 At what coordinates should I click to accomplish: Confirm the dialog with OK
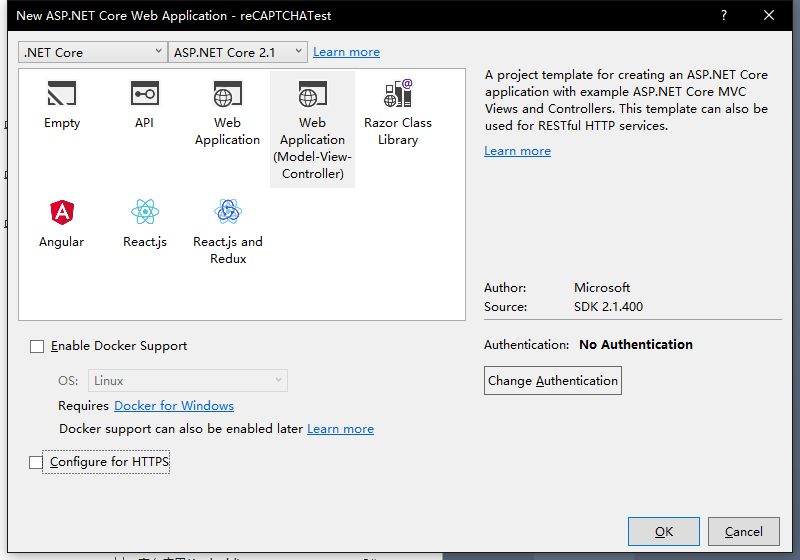pyautogui.click(x=664, y=532)
